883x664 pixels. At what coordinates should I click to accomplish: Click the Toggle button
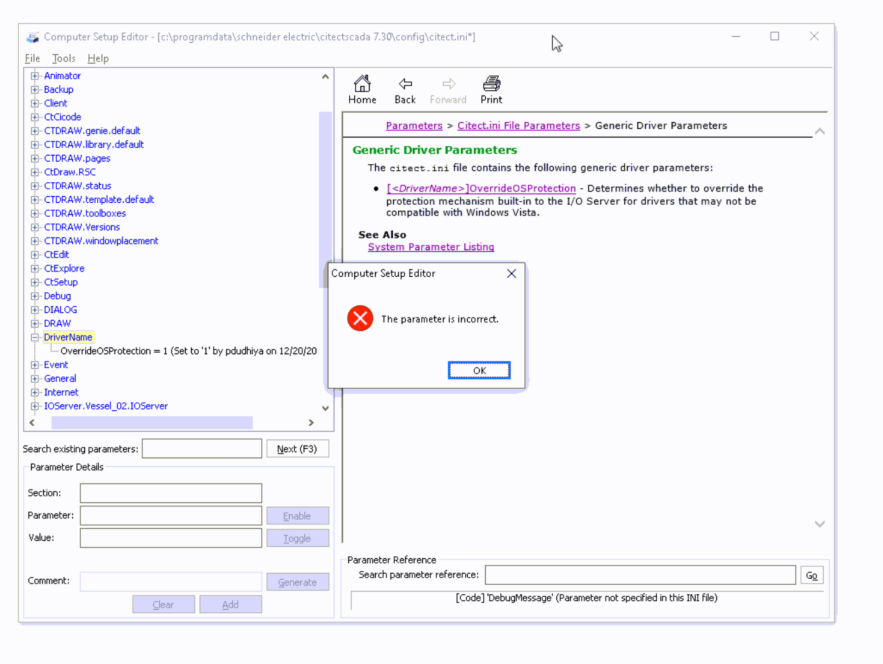(297, 538)
